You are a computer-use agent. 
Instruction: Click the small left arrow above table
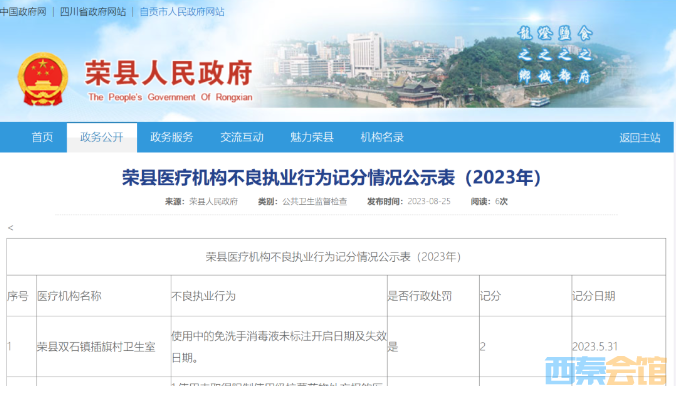(10, 228)
